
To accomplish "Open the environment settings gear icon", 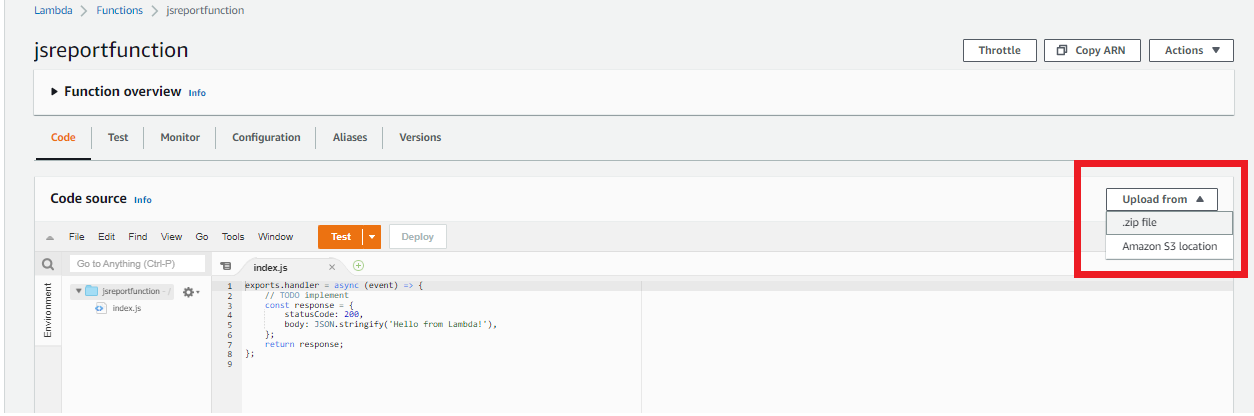I will [x=190, y=291].
